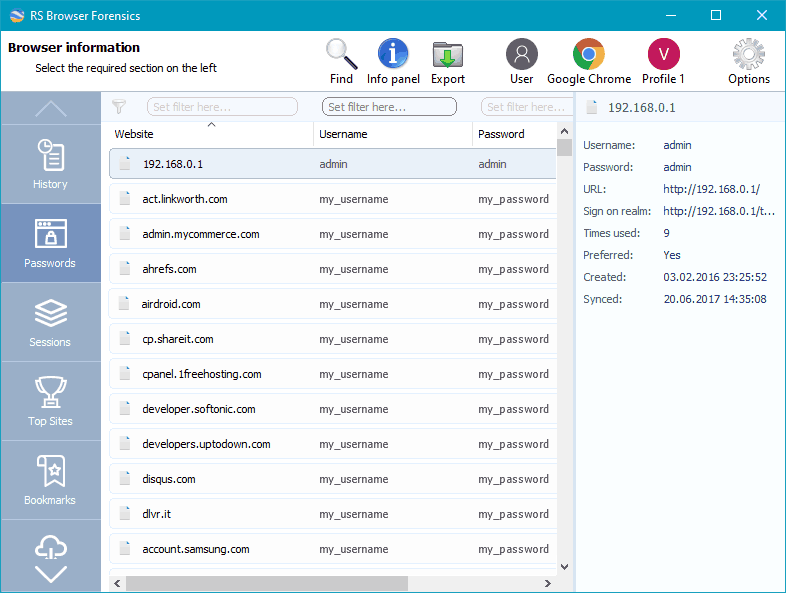Click my_password cell for disqus.com
Viewport: 786px width, 593px height.
point(513,479)
